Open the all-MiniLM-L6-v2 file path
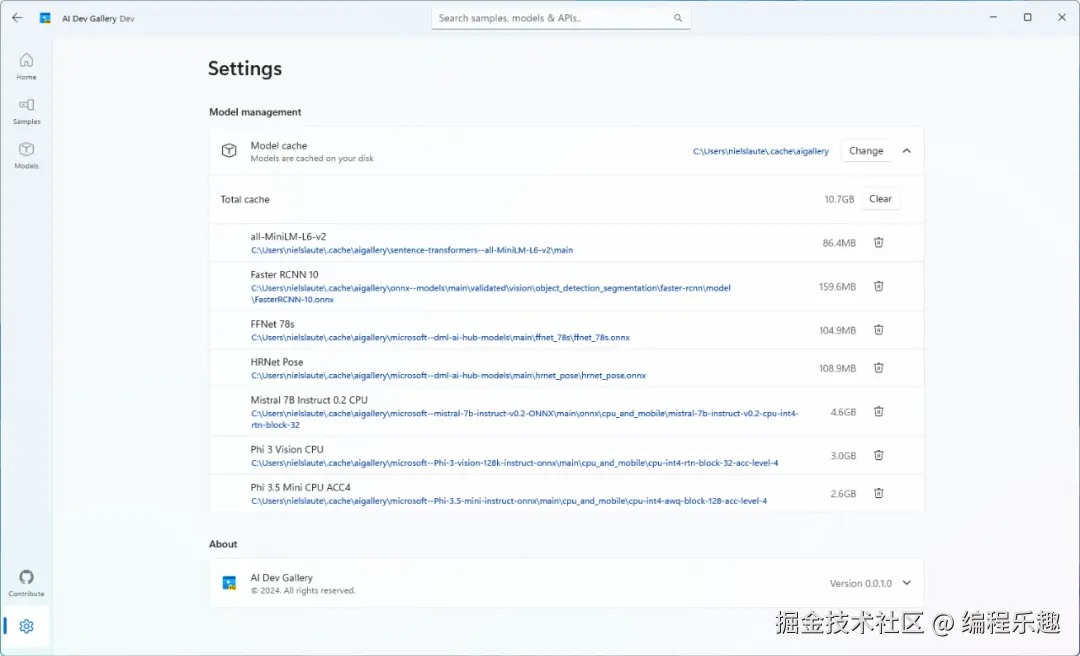Viewport: 1080px width, 656px height. [x=412, y=250]
